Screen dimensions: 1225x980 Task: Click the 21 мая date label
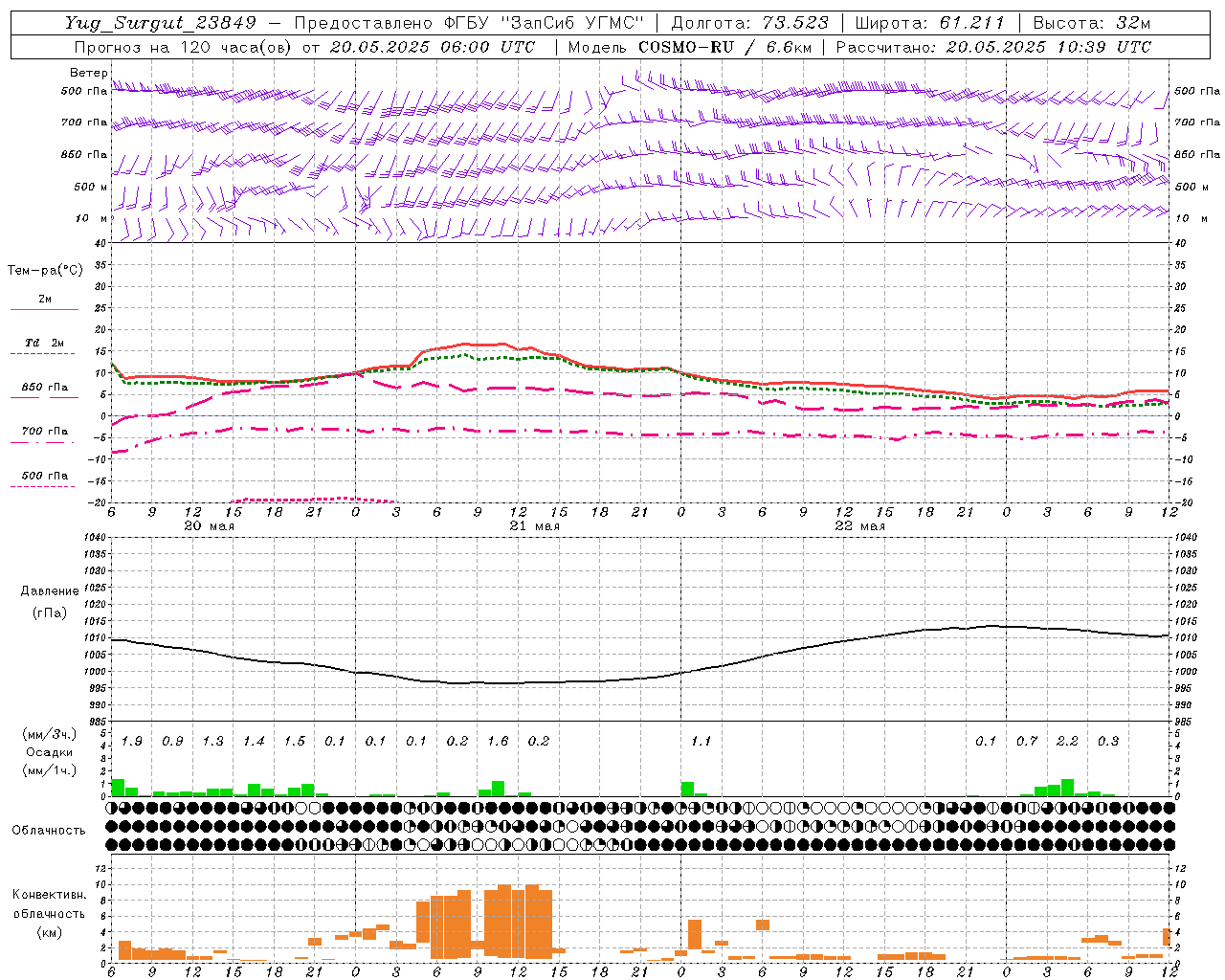[534, 526]
